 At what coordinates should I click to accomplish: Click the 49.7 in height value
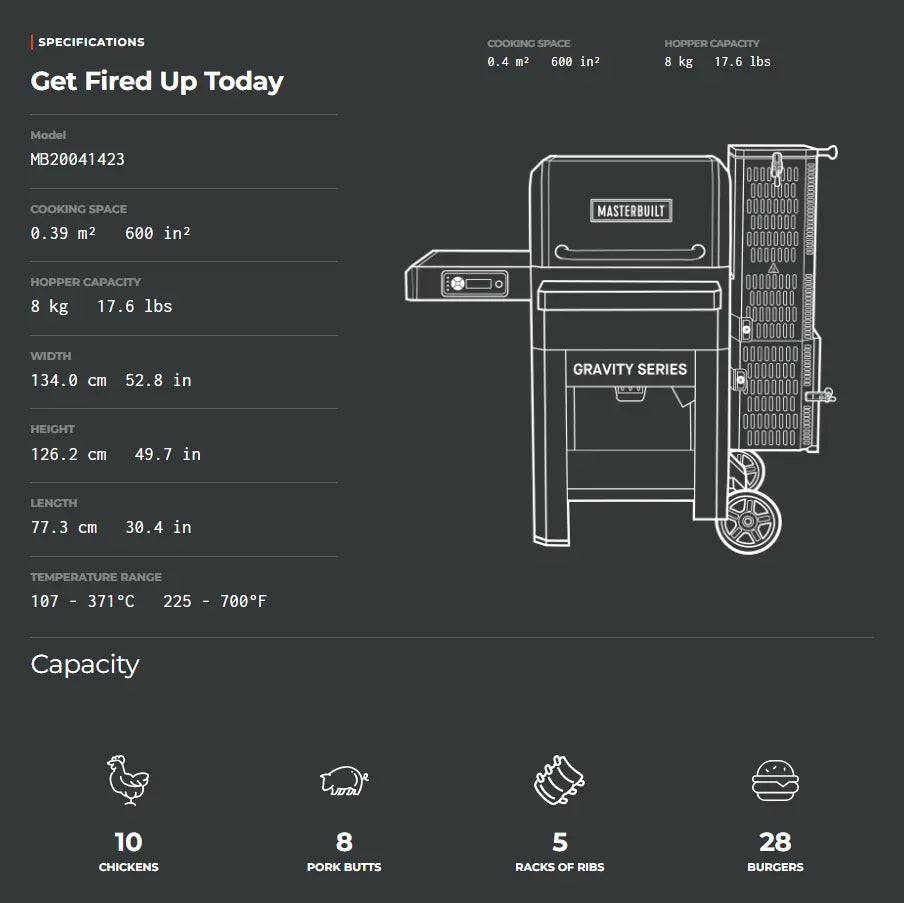point(167,454)
